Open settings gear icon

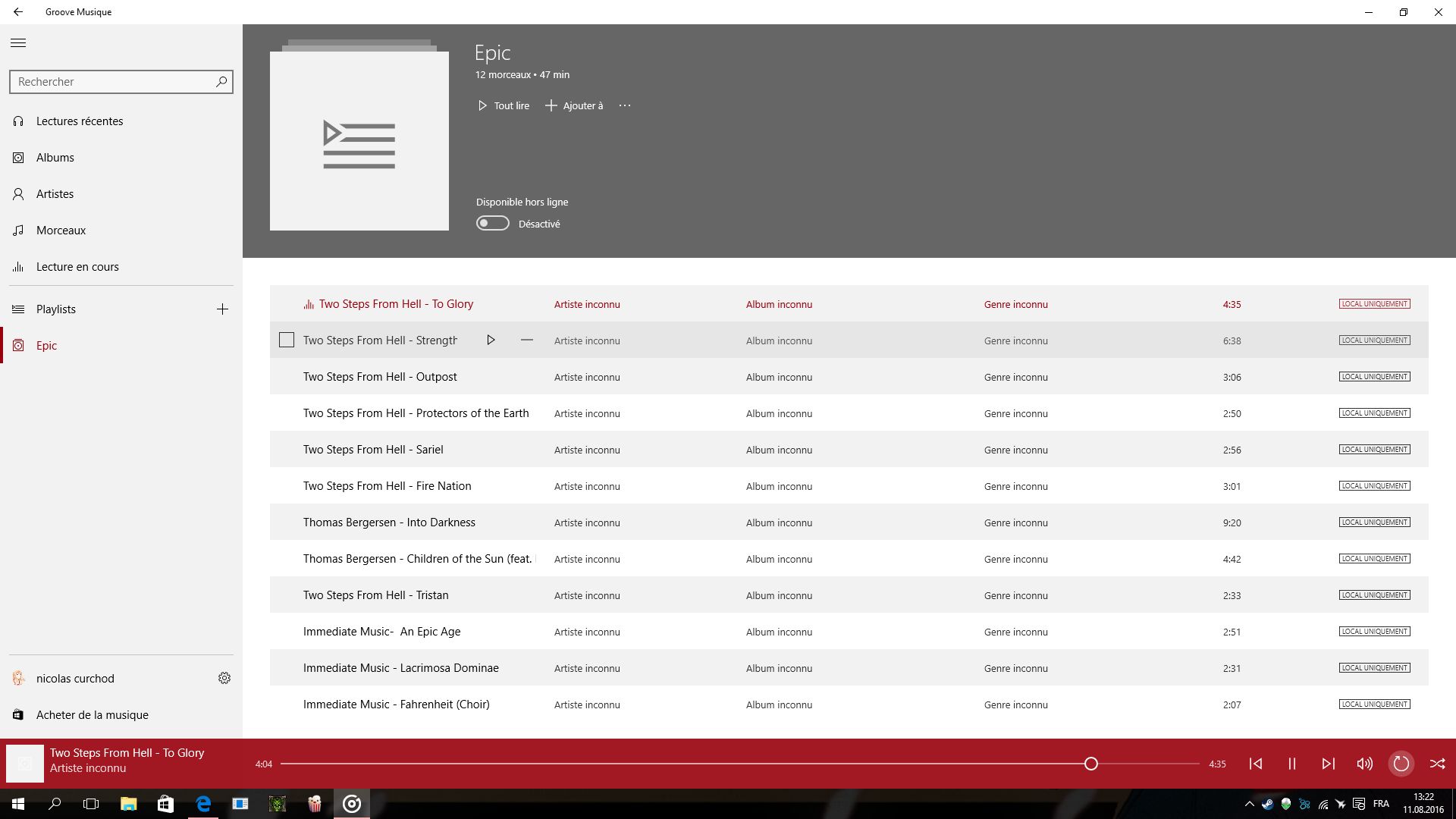(224, 678)
